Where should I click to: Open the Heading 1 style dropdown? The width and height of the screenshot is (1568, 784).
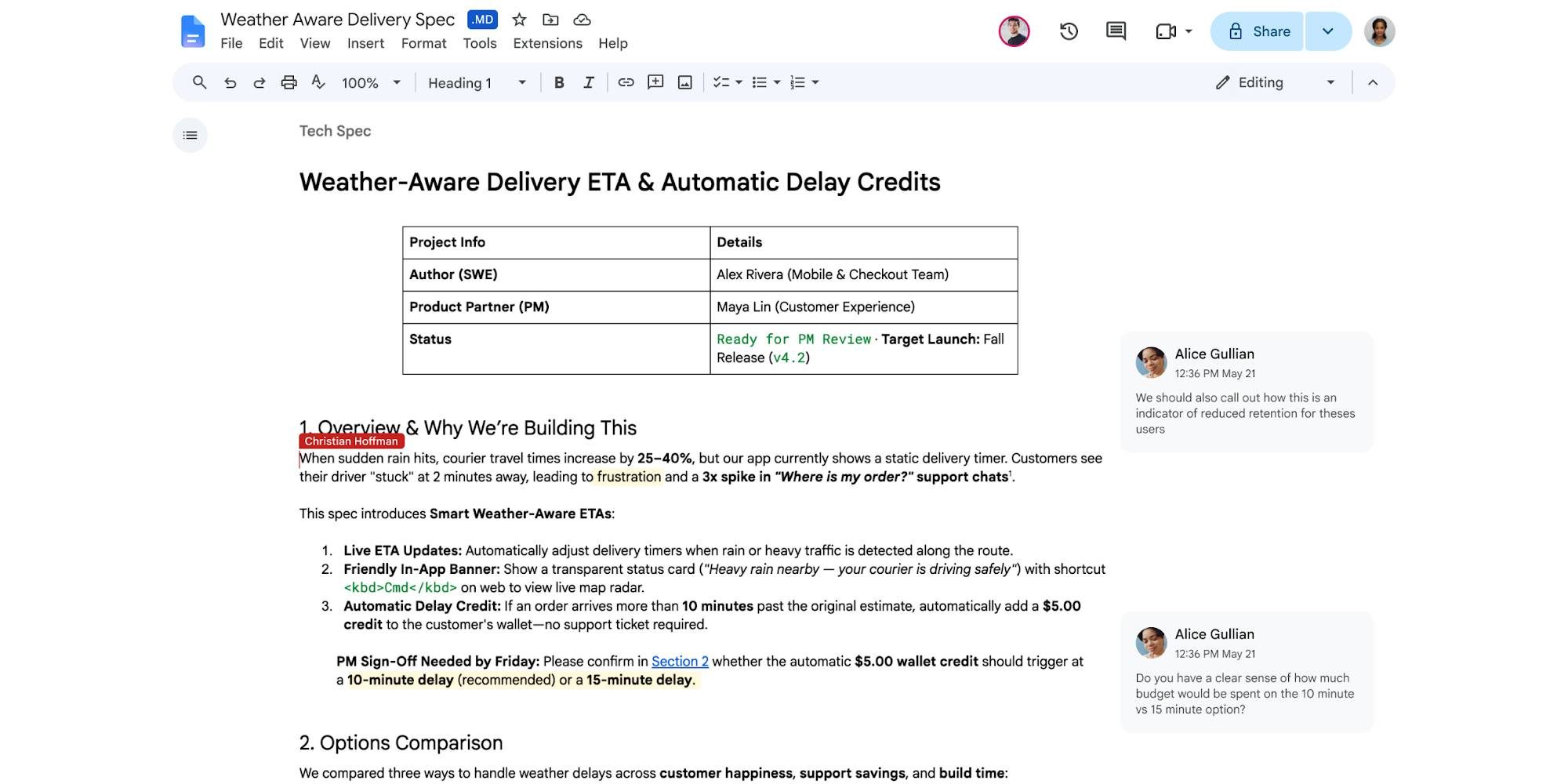477,82
